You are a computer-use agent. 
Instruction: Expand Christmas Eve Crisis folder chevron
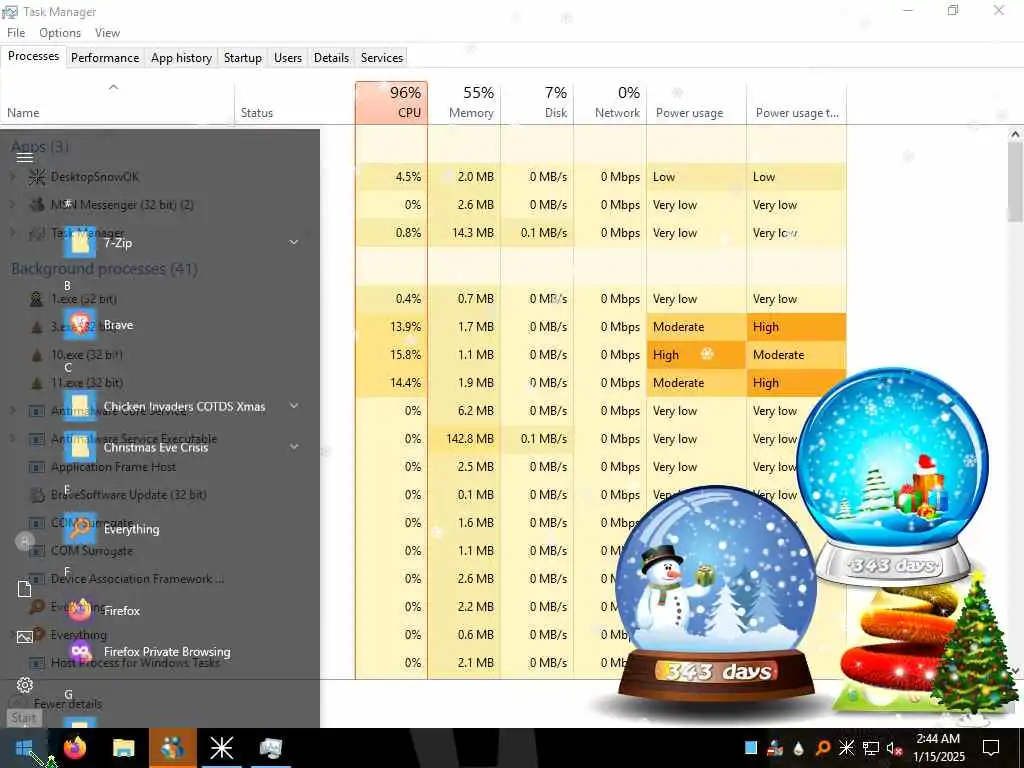point(294,447)
